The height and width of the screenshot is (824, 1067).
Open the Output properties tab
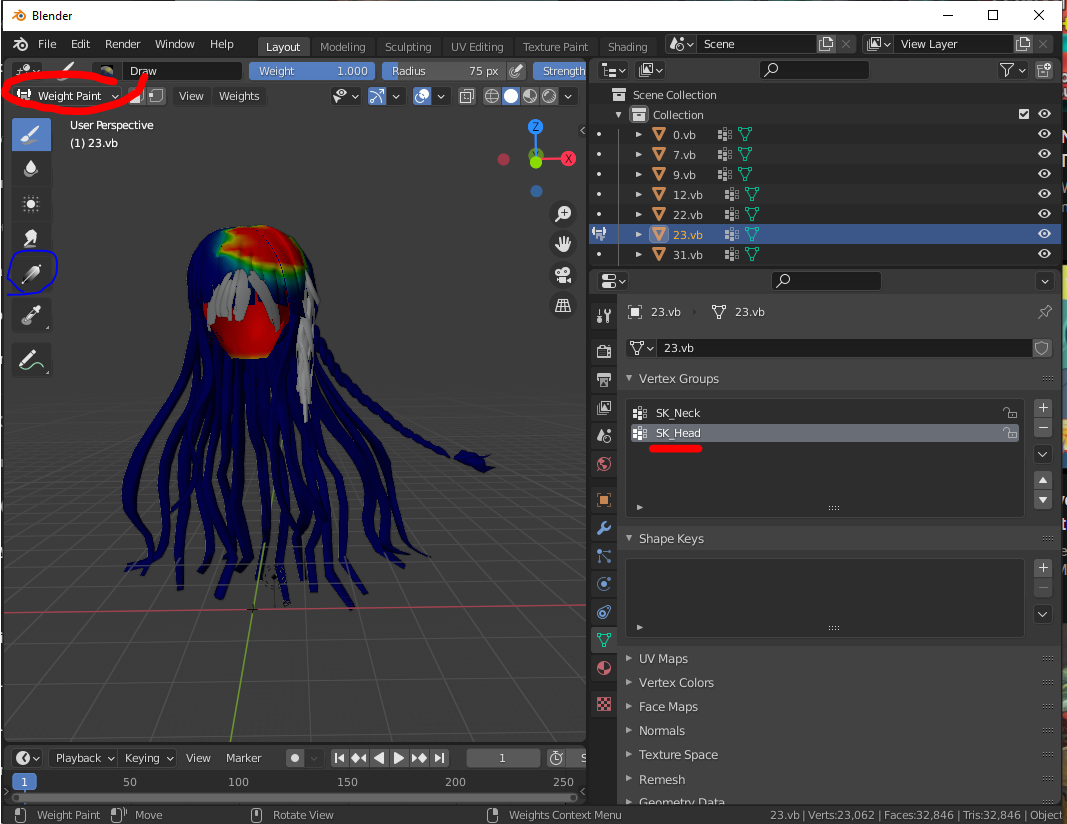[x=604, y=379]
